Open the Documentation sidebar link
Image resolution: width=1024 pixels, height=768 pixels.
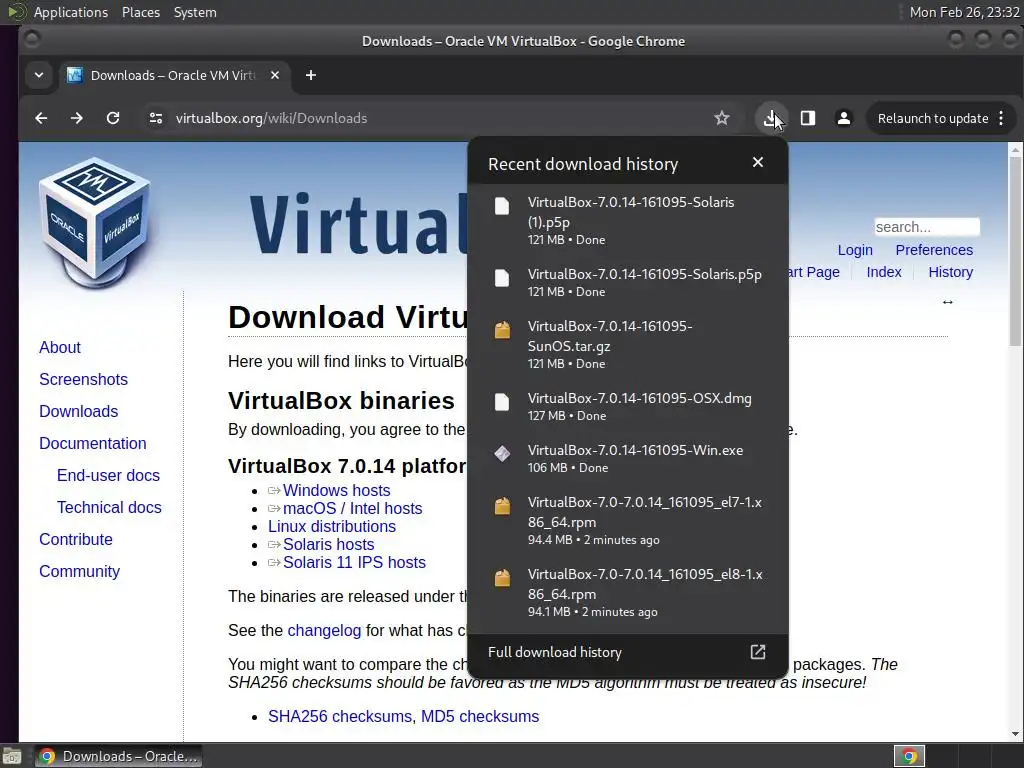coord(92,443)
